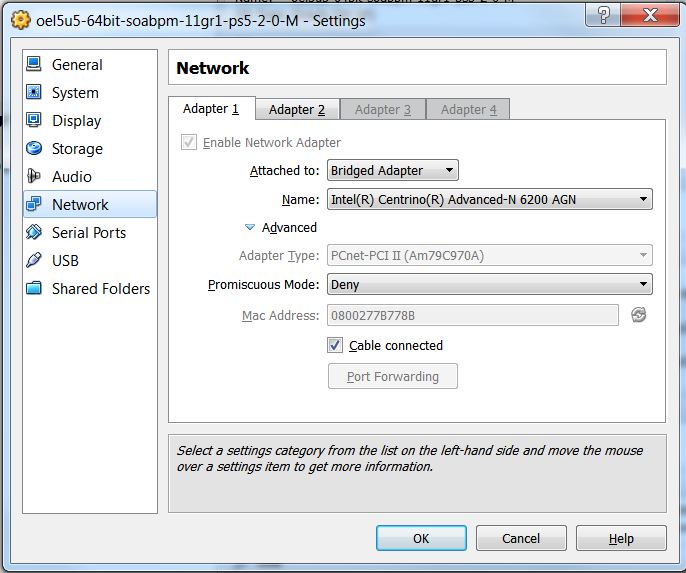Close the Settings dialog with X
Screen dimensions: 686x573
650,15
